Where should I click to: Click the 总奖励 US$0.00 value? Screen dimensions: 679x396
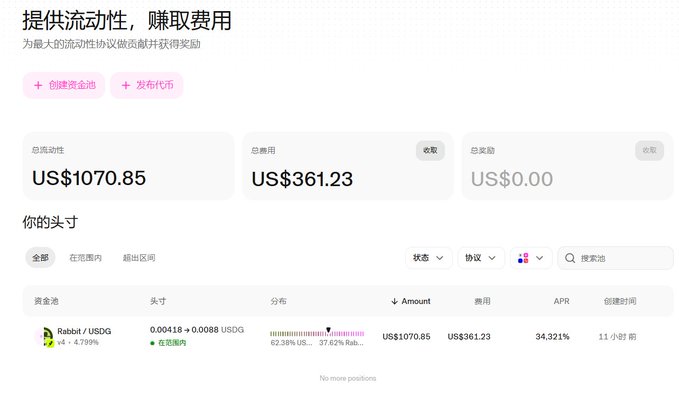512,179
